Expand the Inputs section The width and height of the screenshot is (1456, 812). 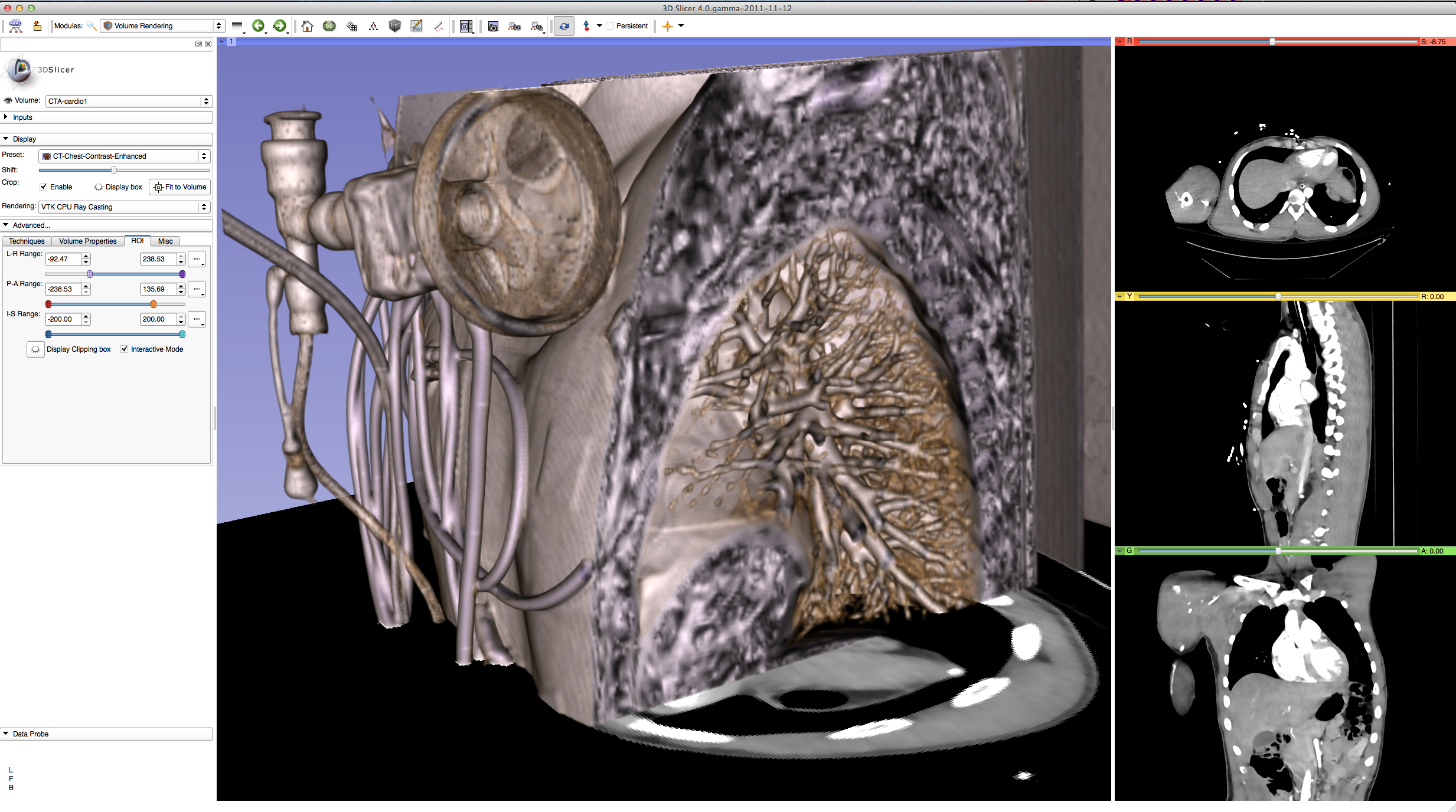22,117
